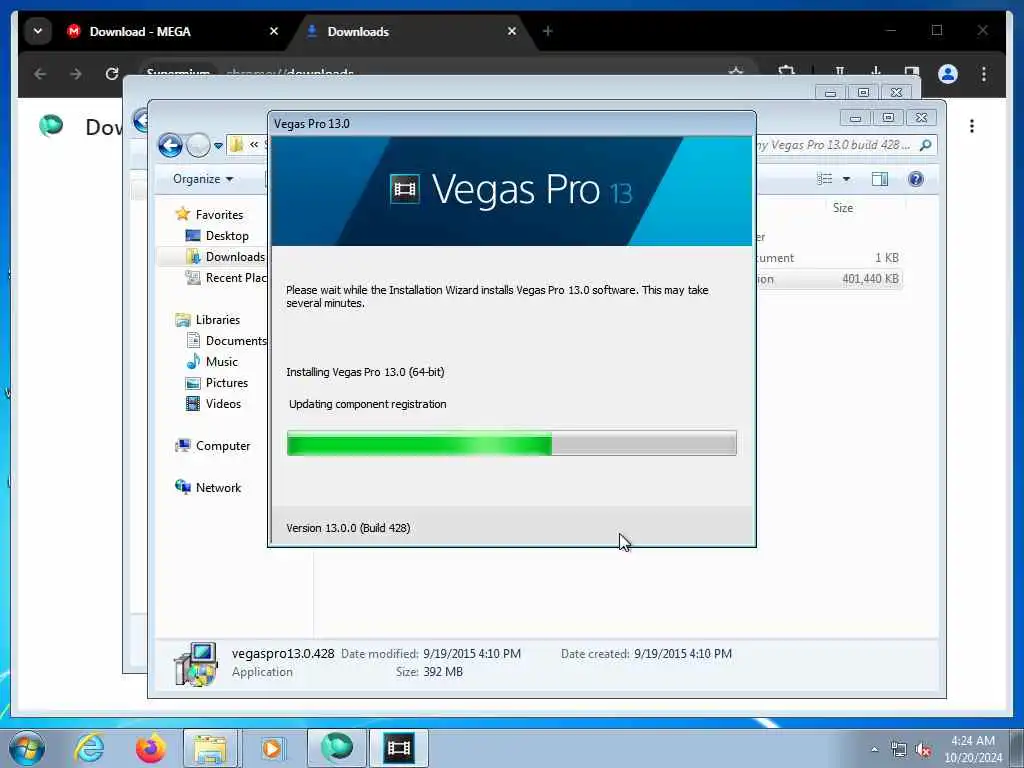This screenshot has height=768, width=1024.
Task: Open the browser extensions puzzle icon
Action: 787,72
